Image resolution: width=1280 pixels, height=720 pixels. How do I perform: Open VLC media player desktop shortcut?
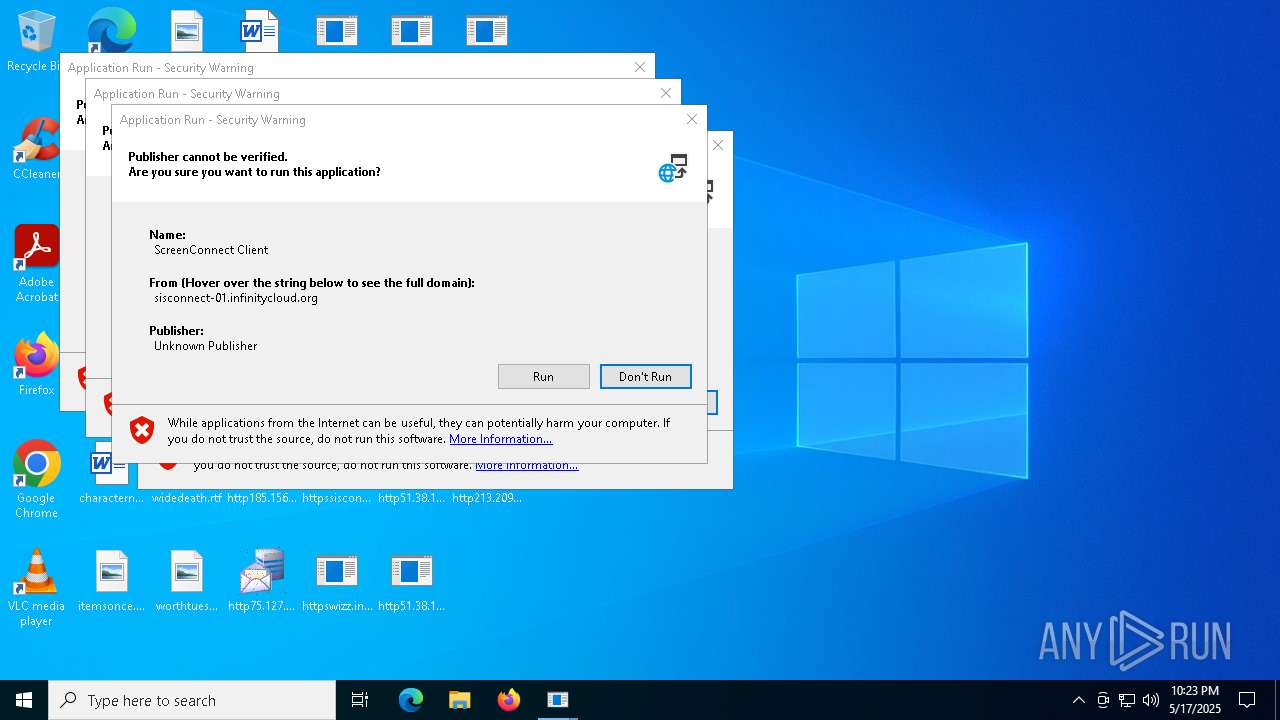pos(36,587)
